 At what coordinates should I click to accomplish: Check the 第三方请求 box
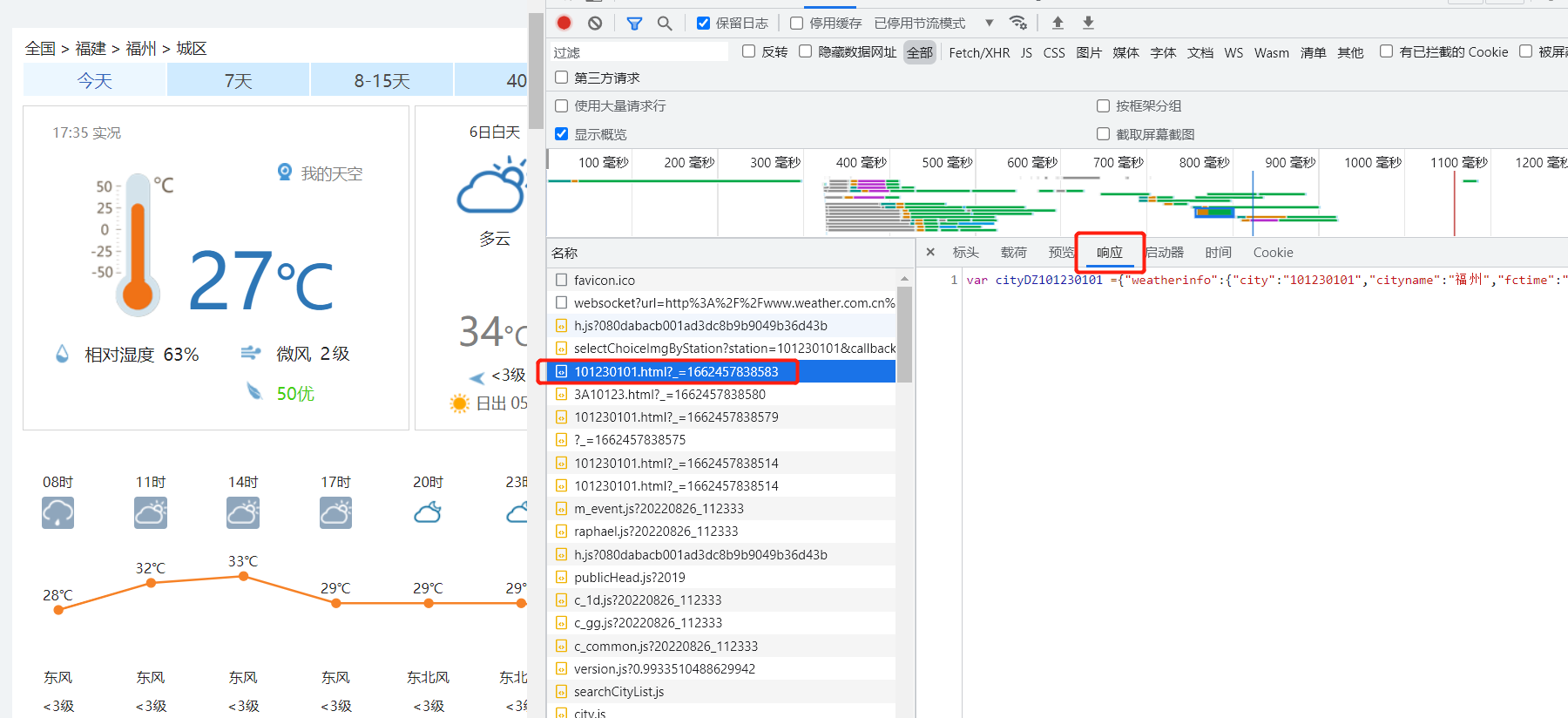(562, 78)
